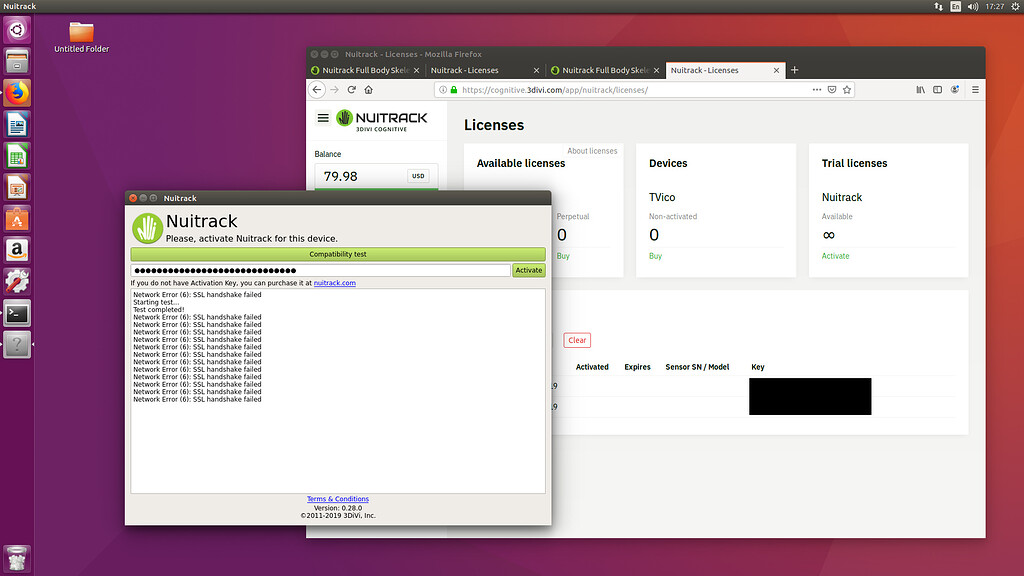
Task: Toggle Firefox sidebar view icon
Action: [x=937, y=89]
